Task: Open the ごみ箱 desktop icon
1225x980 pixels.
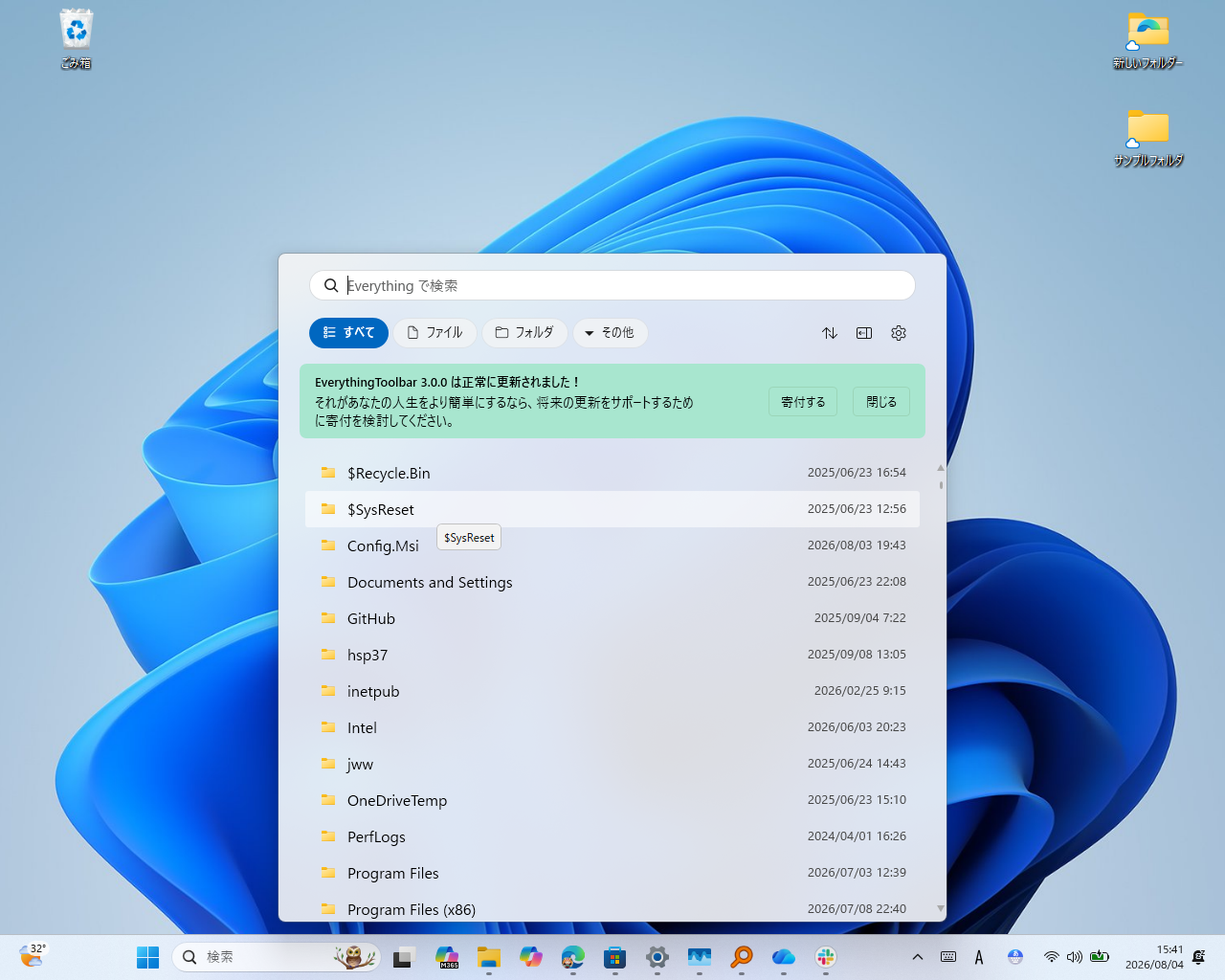Action: [x=77, y=39]
